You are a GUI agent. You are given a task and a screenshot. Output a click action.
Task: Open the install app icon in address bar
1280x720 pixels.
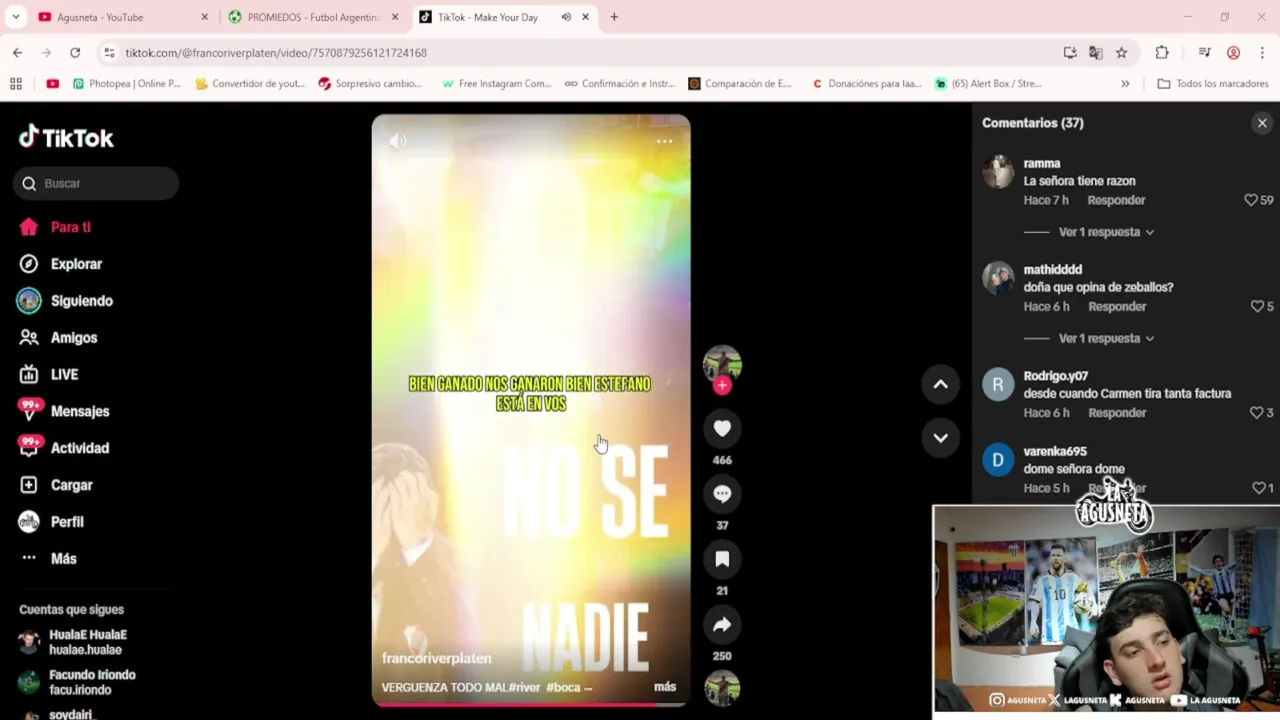pos(1070,53)
